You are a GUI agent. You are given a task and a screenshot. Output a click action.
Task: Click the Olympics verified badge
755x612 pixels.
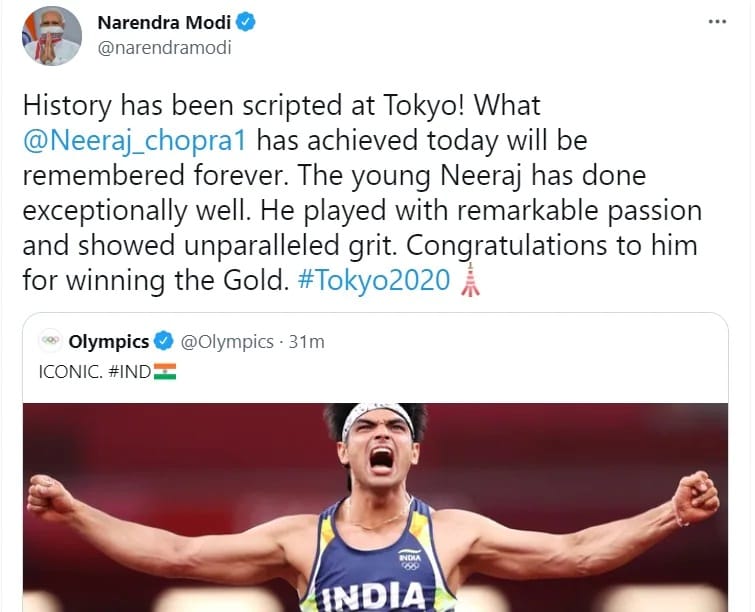163,341
